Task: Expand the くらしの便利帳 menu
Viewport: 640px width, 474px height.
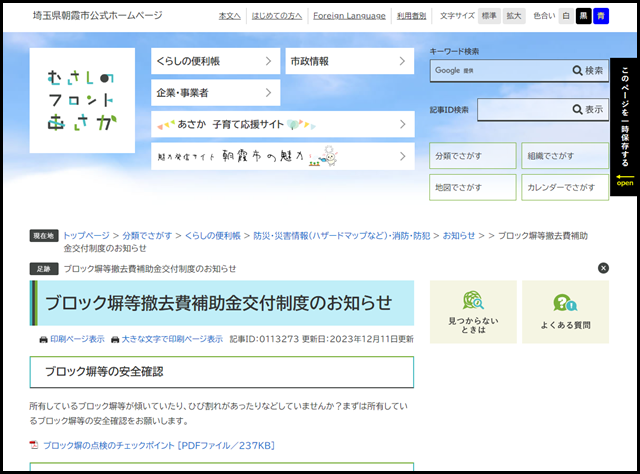Action: point(215,61)
